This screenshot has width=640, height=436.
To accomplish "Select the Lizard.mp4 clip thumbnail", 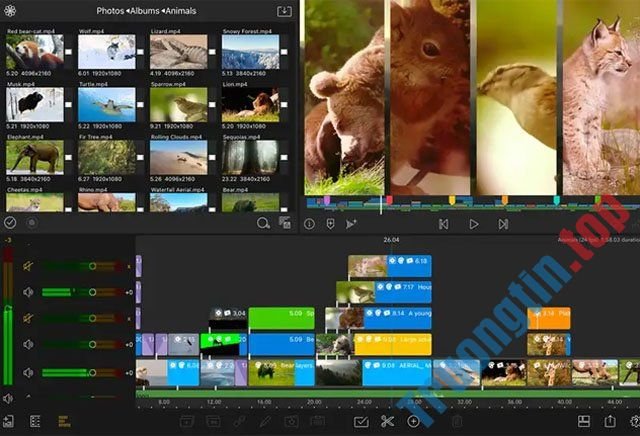I will (x=178, y=52).
